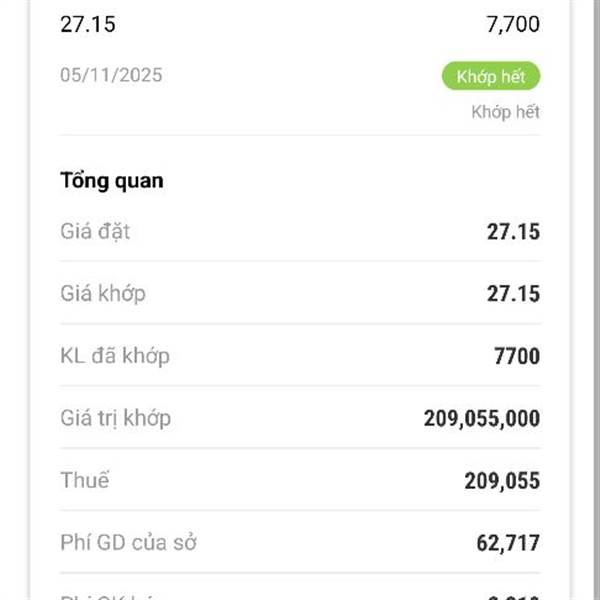Tap the partially visible fee value at bottom
Viewport: 600px width, 600px height.
514,596
